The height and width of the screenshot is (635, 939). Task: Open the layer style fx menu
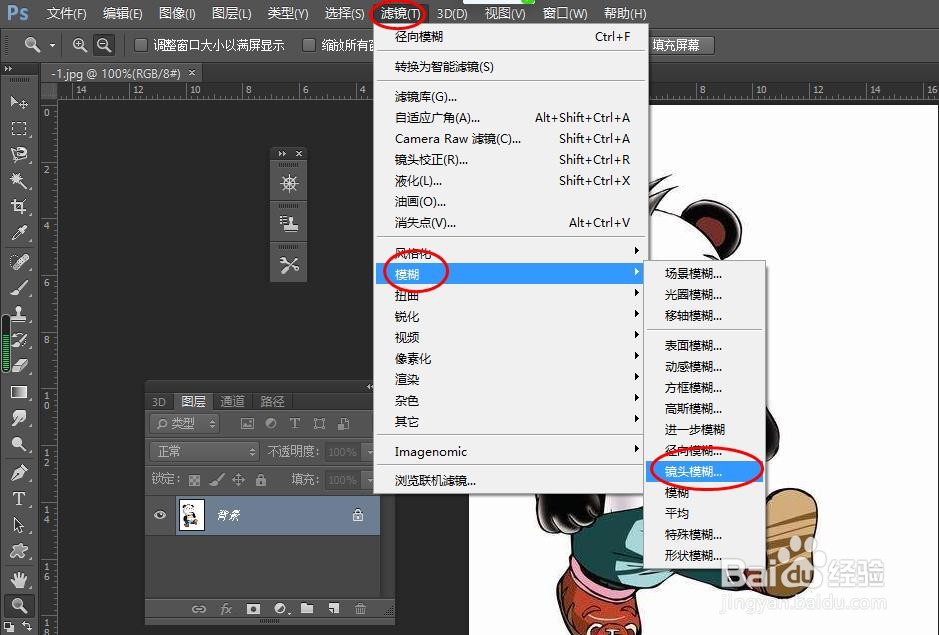226,609
